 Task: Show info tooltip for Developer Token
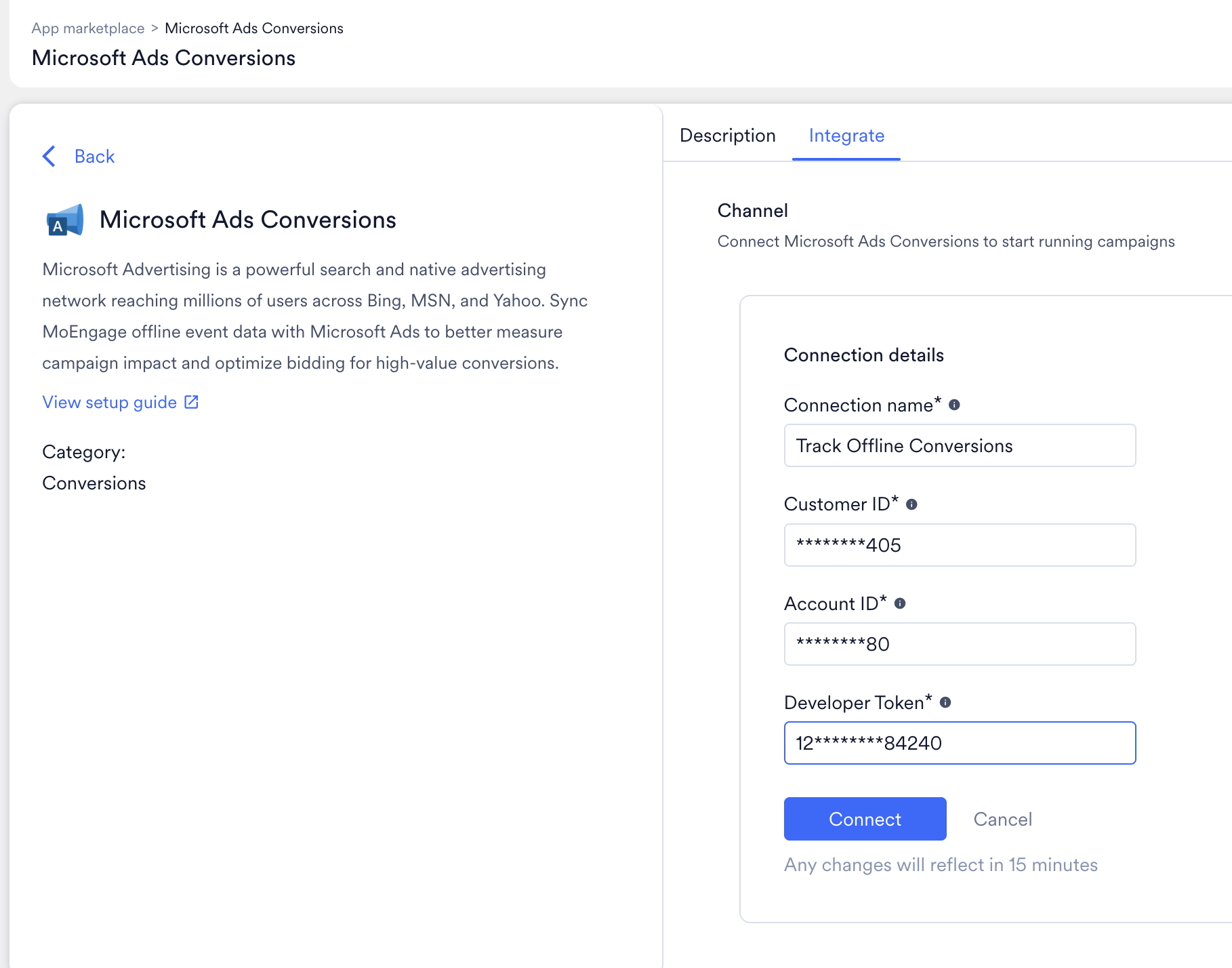[x=945, y=702]
